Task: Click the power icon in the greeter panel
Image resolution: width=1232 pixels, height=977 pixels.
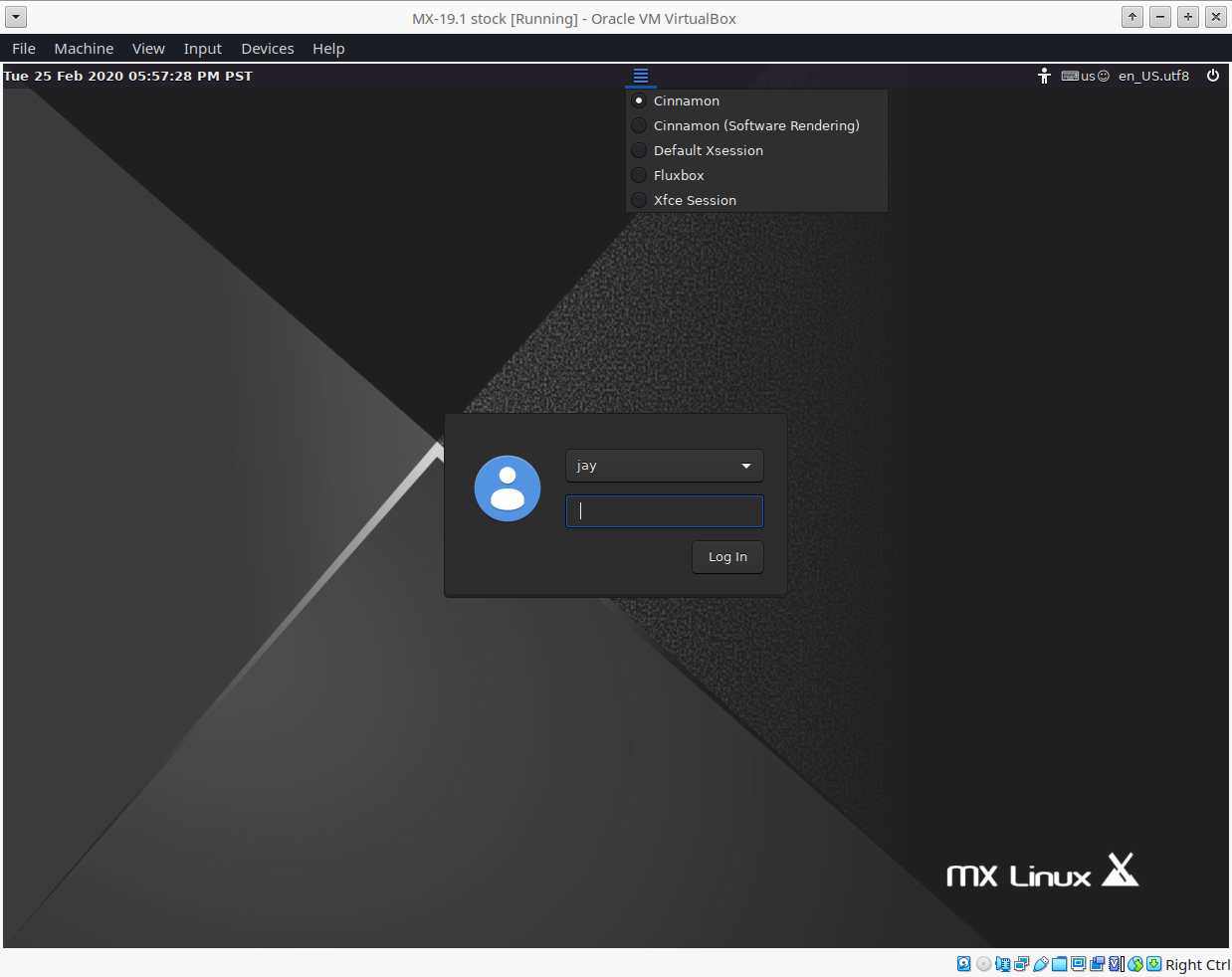Action: 1213,76
